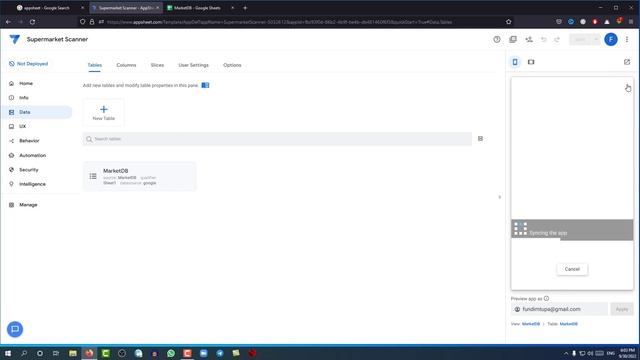This screenshot has width=640, height=360.
Task: Click the redo arrow icon
Action: click(557, 39)
